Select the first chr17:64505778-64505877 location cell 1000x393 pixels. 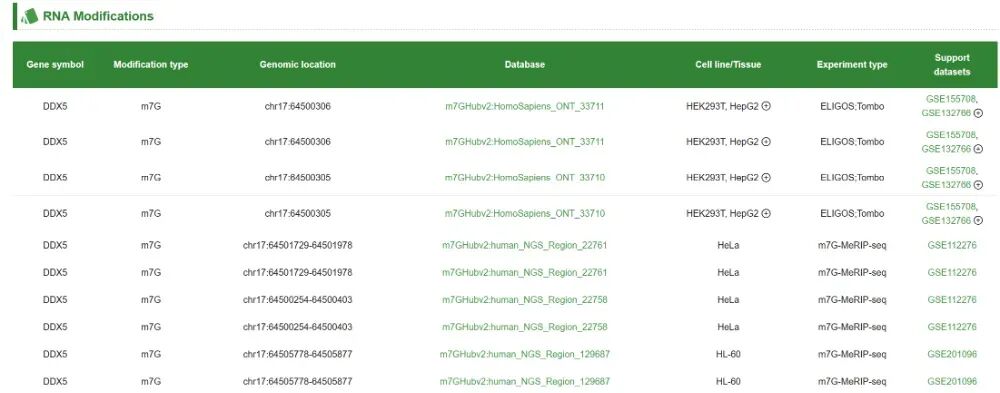pyautogui.click(x=297, y=354)
